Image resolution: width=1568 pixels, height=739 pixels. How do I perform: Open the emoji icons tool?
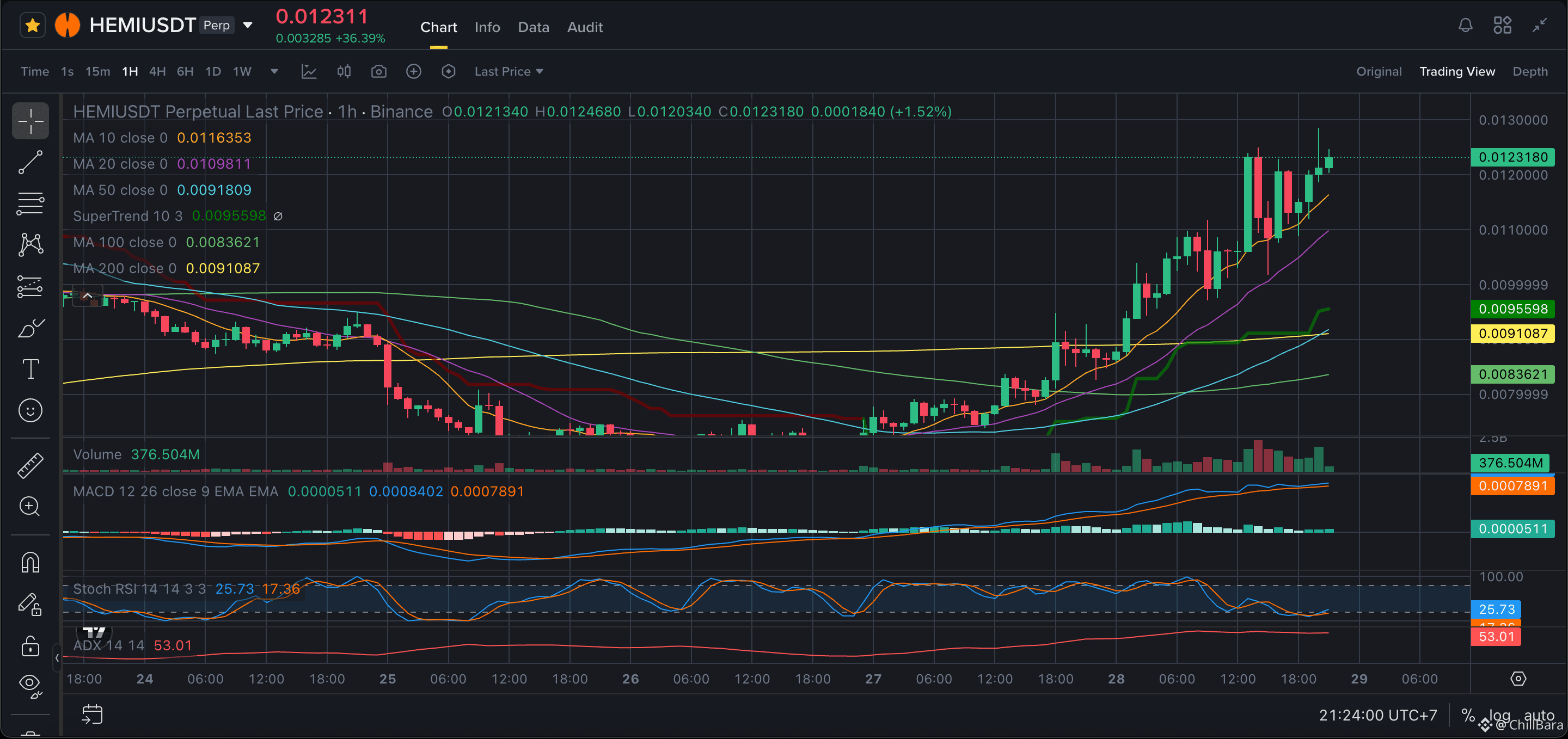point(30,410)
